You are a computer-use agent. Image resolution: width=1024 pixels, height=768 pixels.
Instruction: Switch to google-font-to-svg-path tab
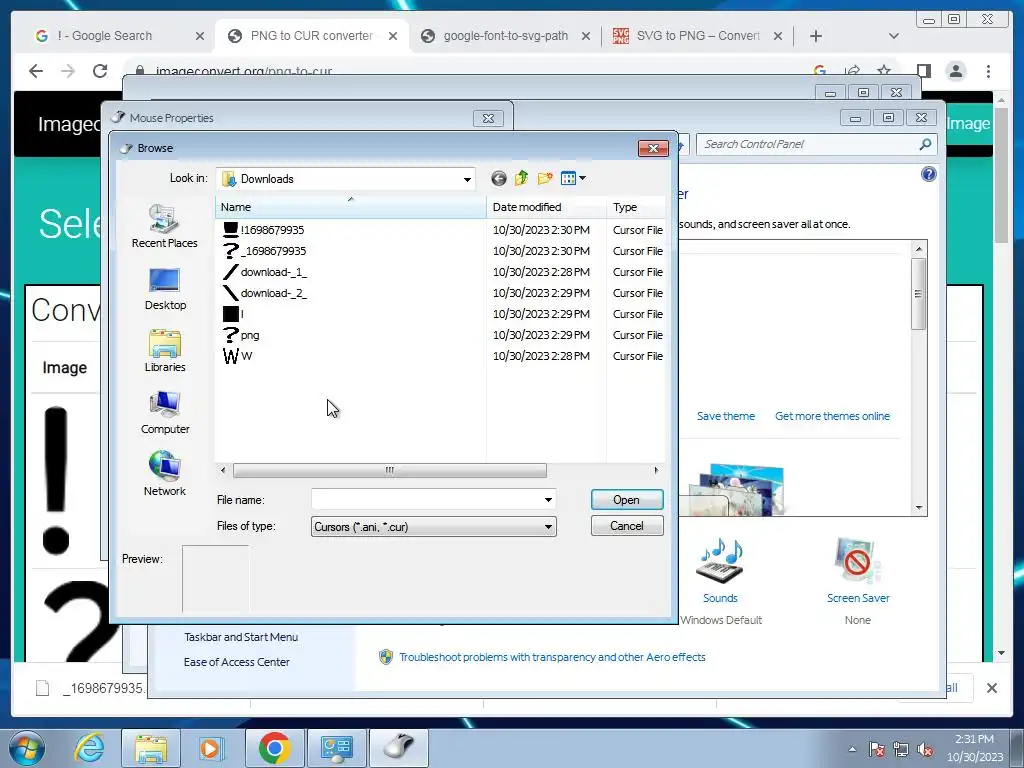click(505, 36)
